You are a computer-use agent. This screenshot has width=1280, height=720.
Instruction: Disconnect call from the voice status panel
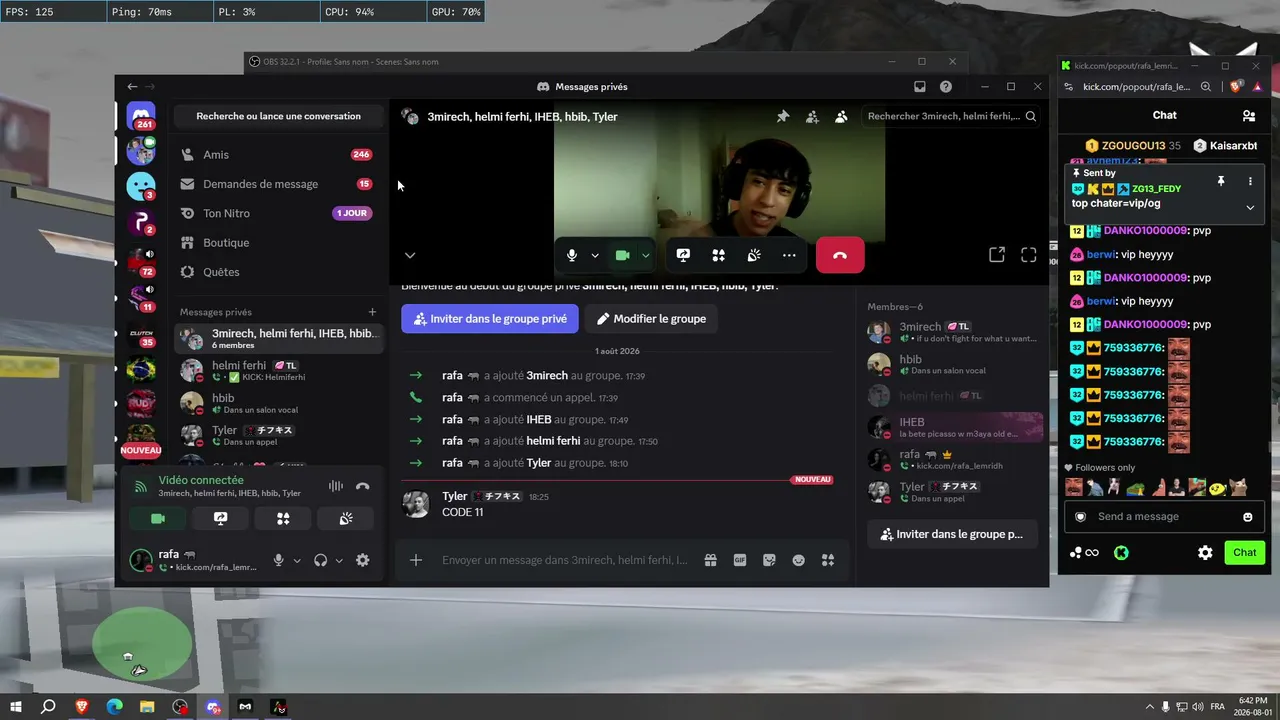coord(362,486)
